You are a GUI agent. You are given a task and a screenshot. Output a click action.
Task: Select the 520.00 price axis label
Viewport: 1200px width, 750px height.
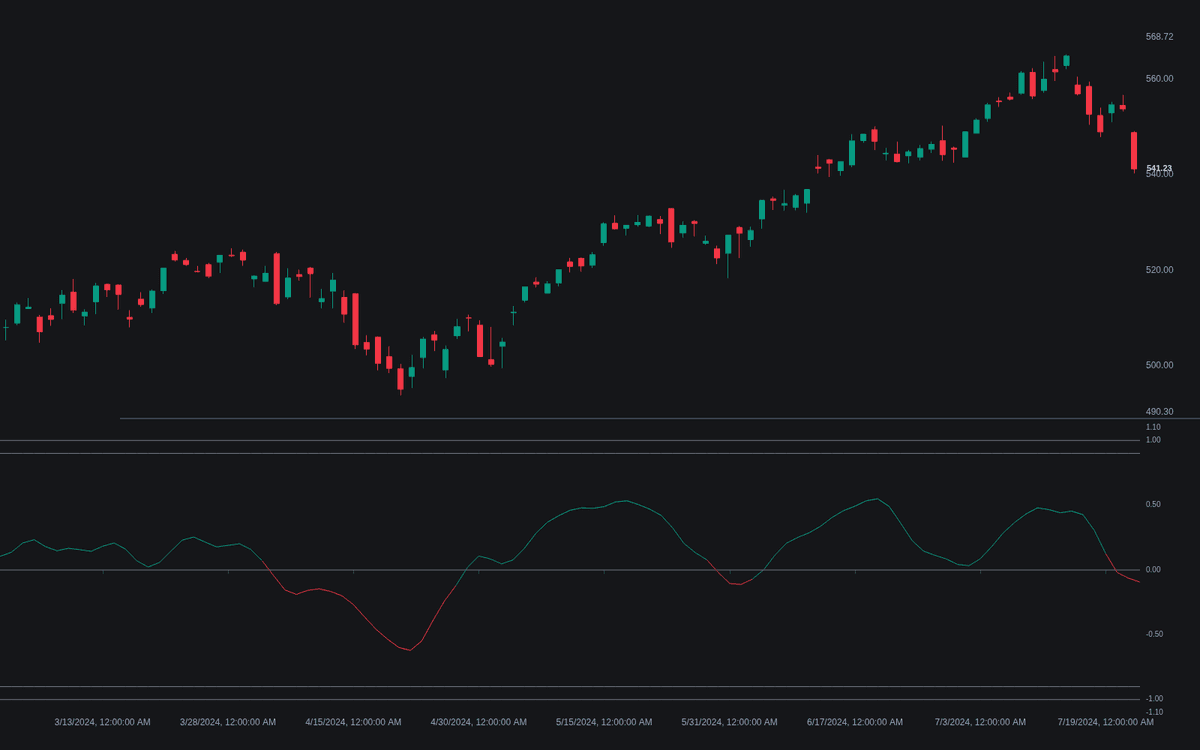(x=1159, y=270)
